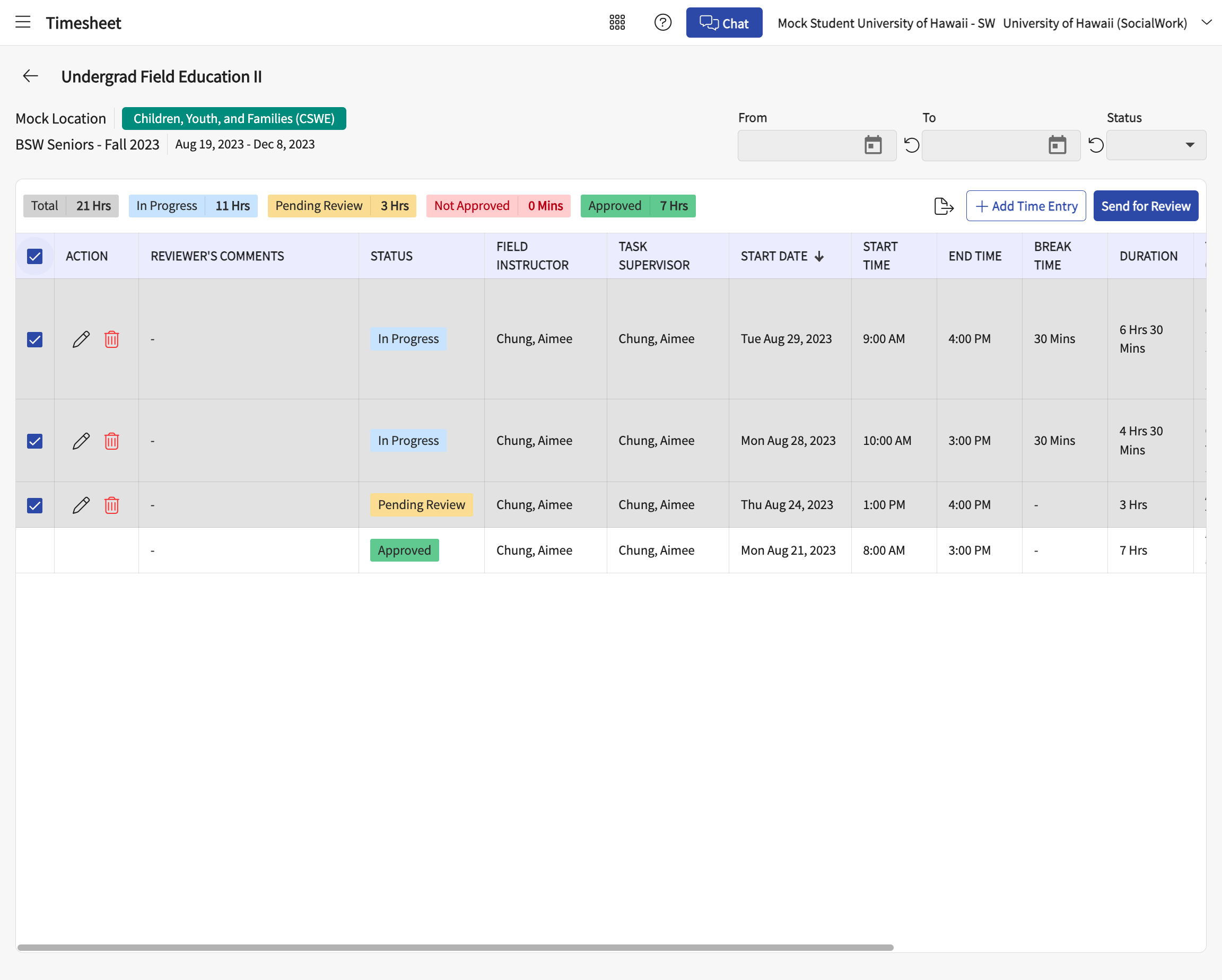Delete the Thu Aug 24, 2023 entry
The width and height of the screenshot is (1222, 980).
(x=112, y=505)
